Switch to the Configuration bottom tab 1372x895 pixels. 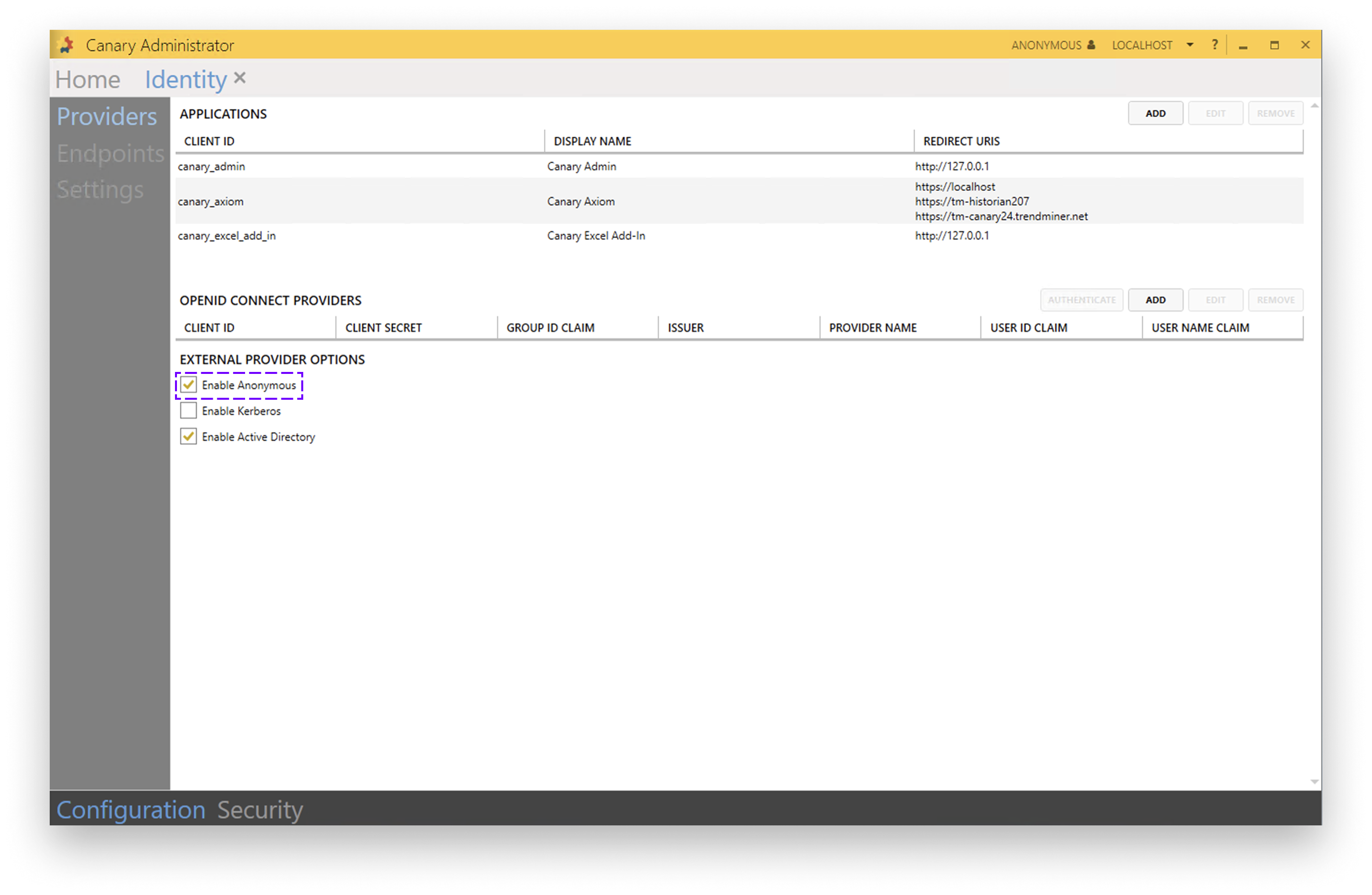coord(131,809)
